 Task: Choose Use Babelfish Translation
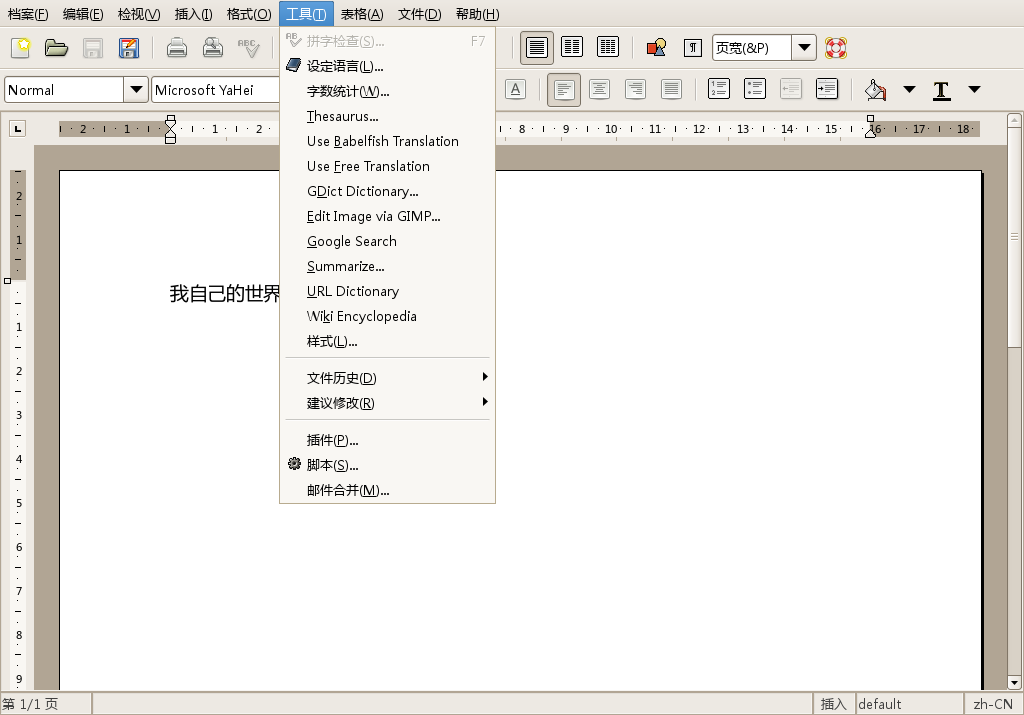click(387, 141)
